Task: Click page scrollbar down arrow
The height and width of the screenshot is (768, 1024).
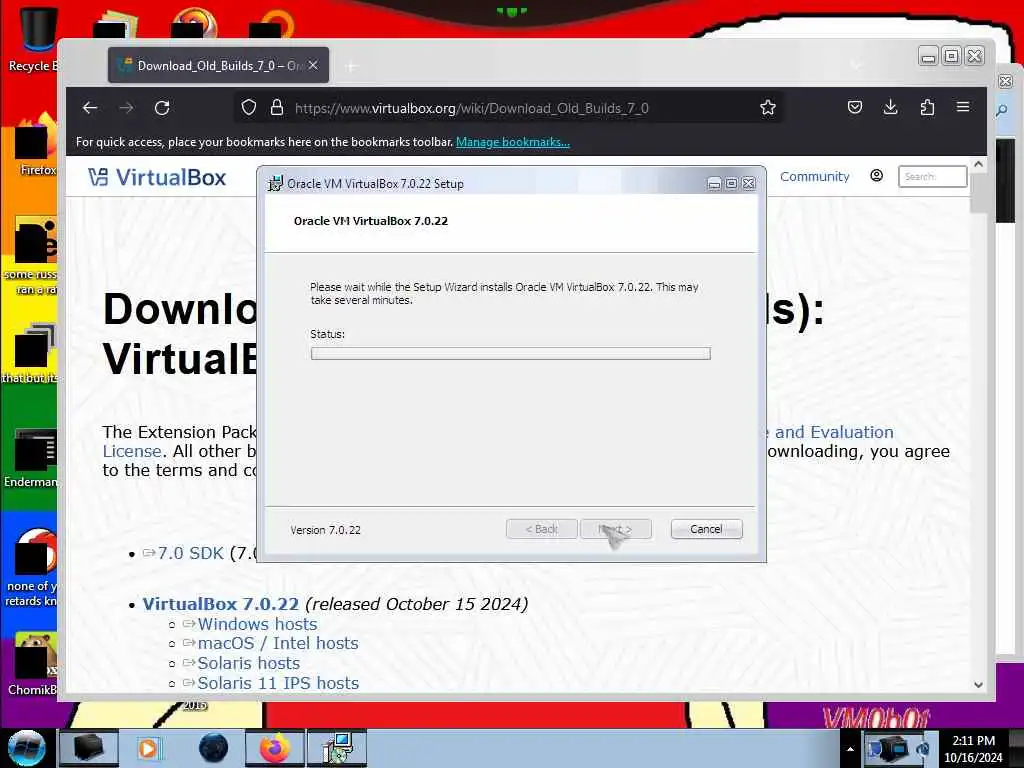Action: [x=978, y=685]
